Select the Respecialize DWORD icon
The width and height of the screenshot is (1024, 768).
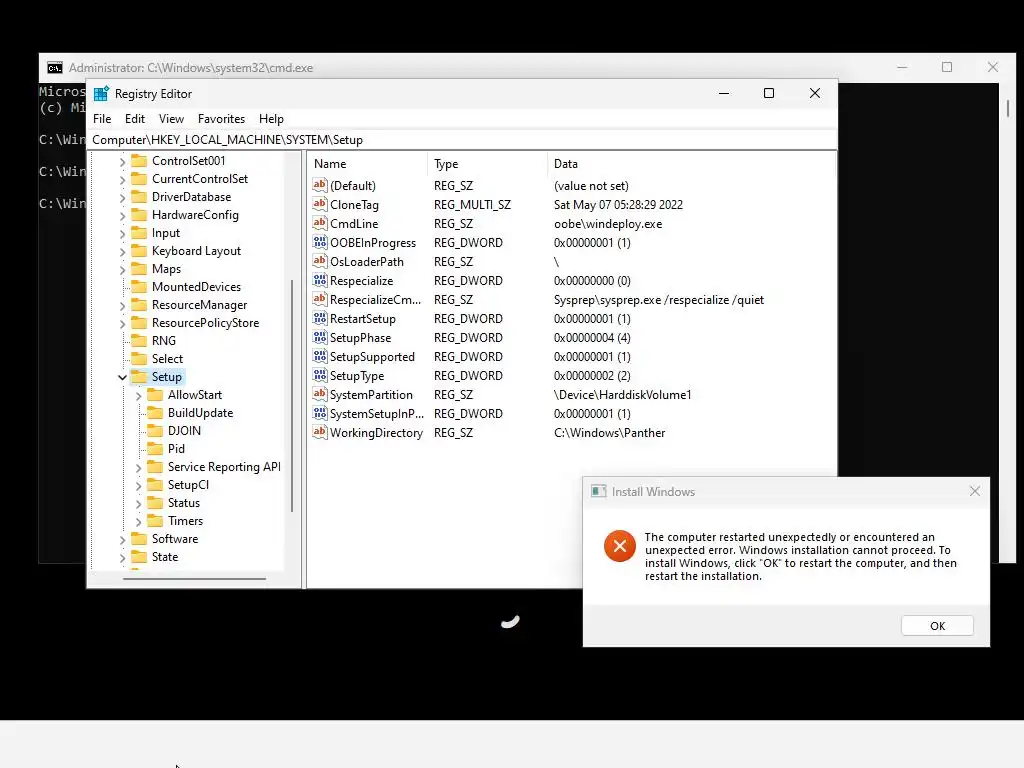[x=319, y=280]
